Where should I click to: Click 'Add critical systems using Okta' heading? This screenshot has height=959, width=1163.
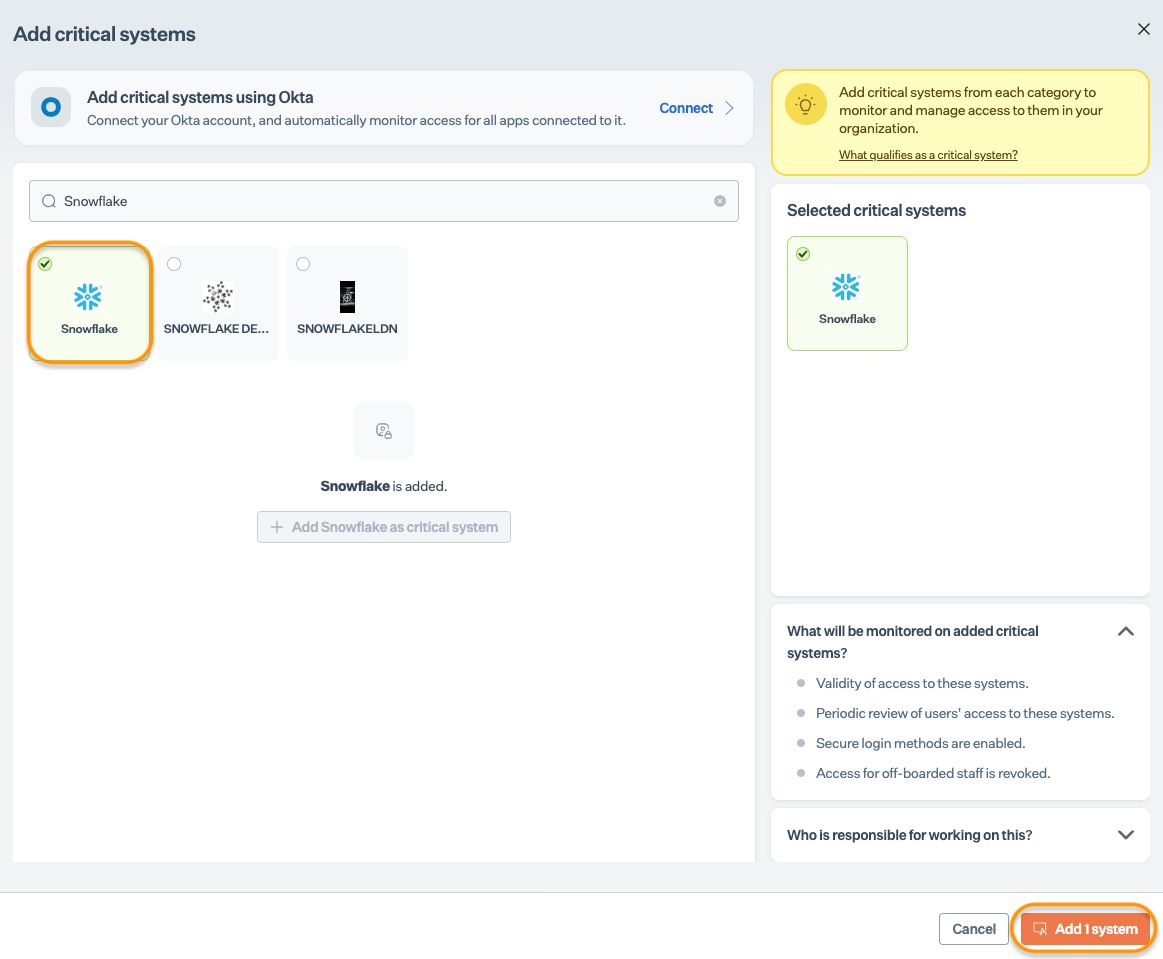200,97
